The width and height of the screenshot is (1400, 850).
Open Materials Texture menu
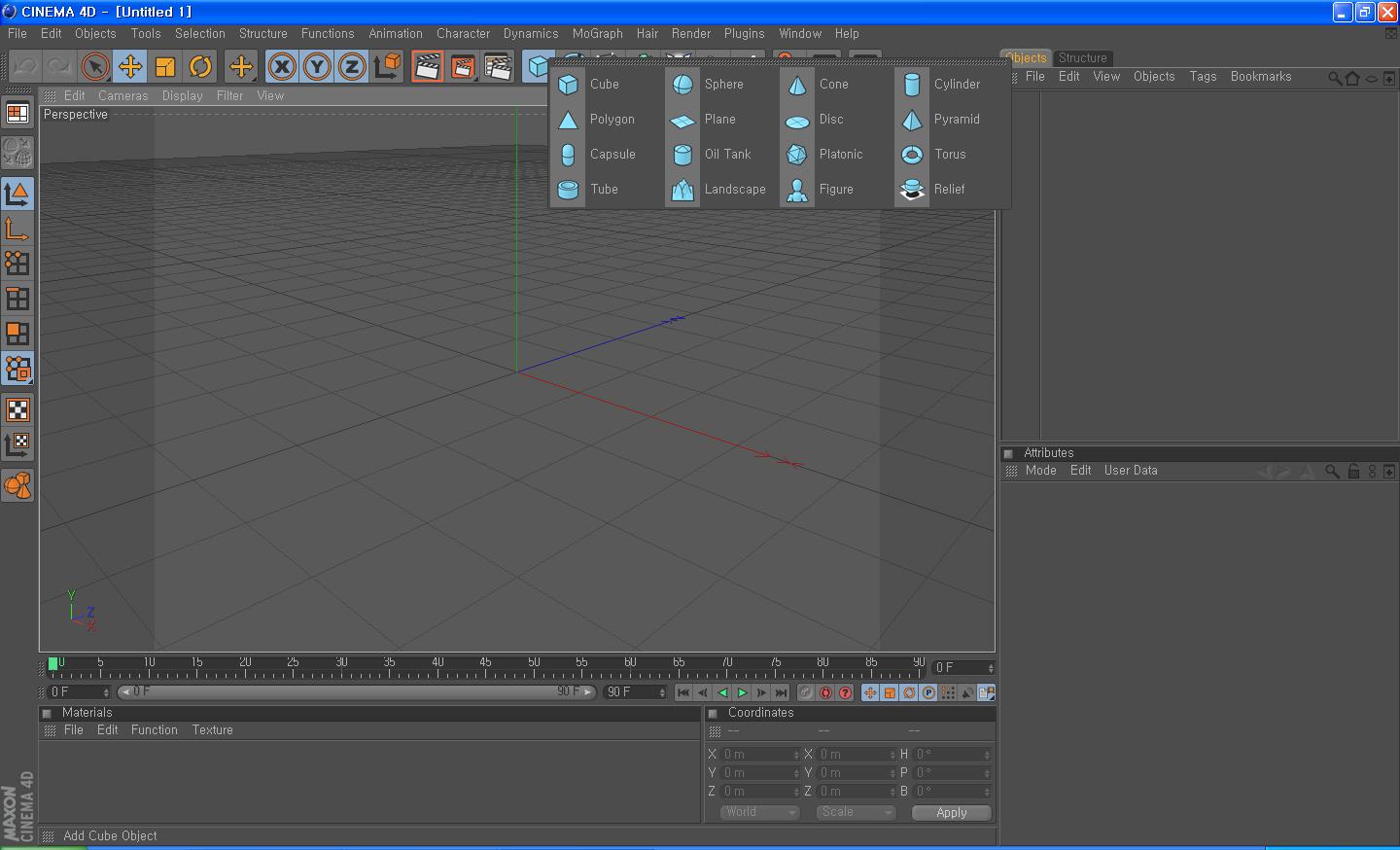(212, 730)
